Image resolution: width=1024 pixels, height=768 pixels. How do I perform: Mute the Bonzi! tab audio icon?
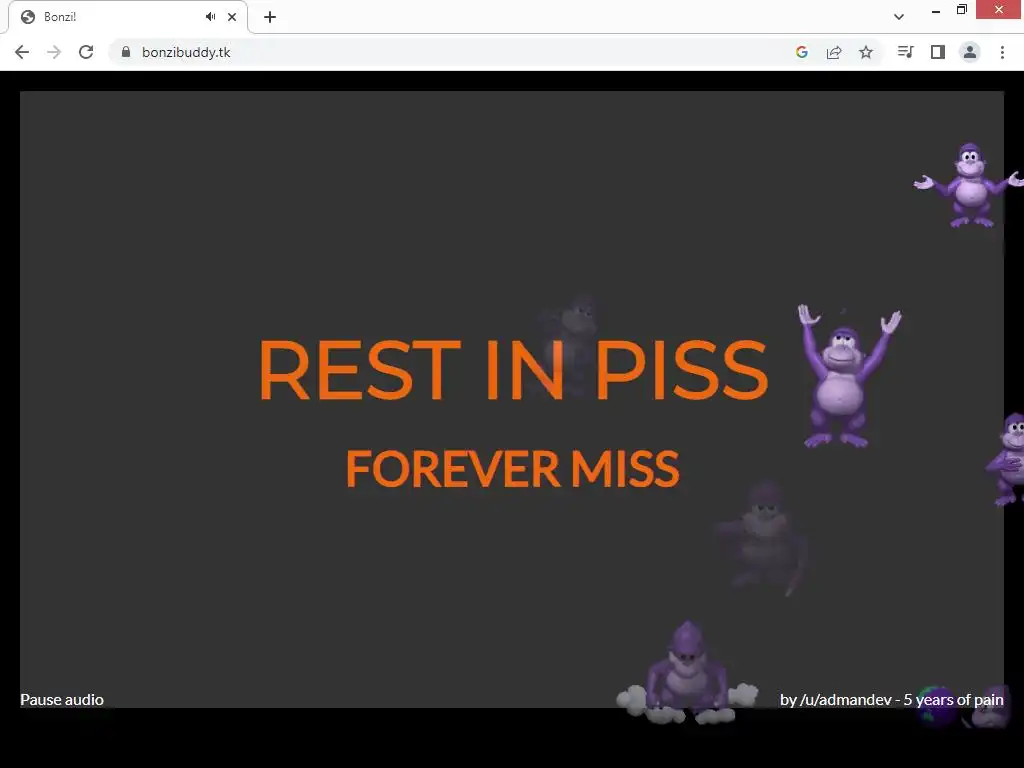click(x=210, y=17)
